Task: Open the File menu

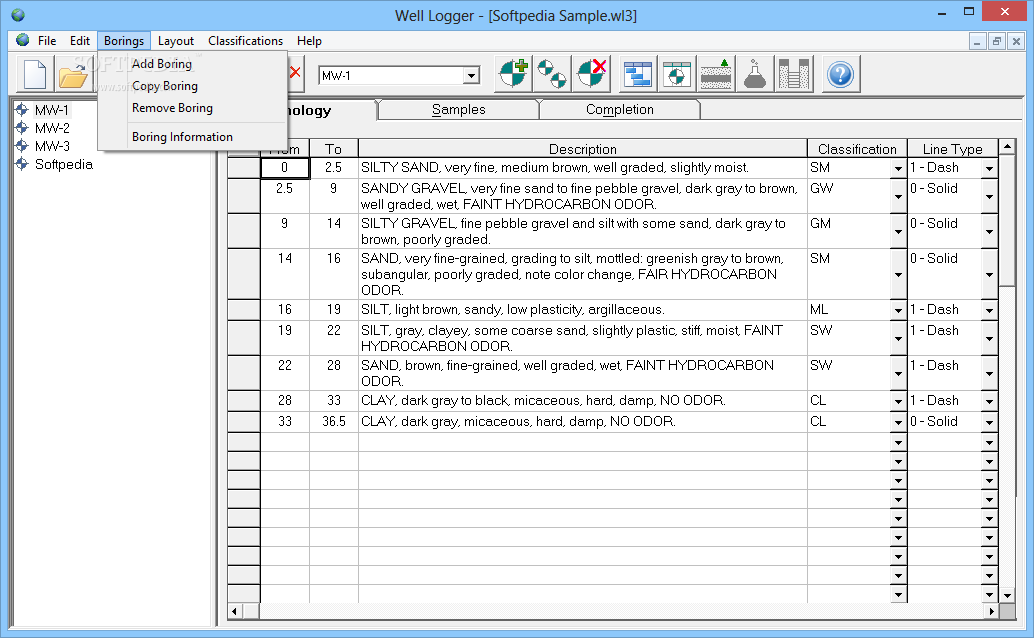Action: click(x=47, y=40)
